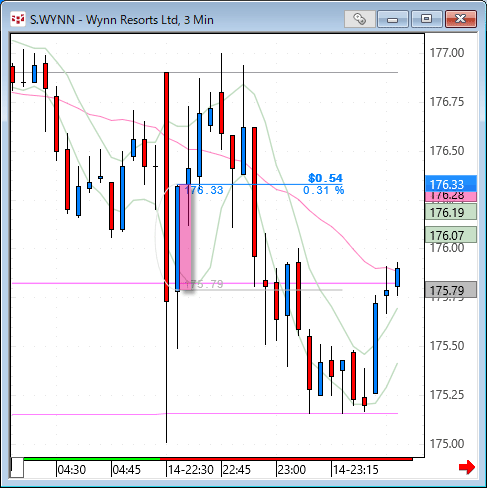Click the 176.50 price axis label

click(447, 151)
